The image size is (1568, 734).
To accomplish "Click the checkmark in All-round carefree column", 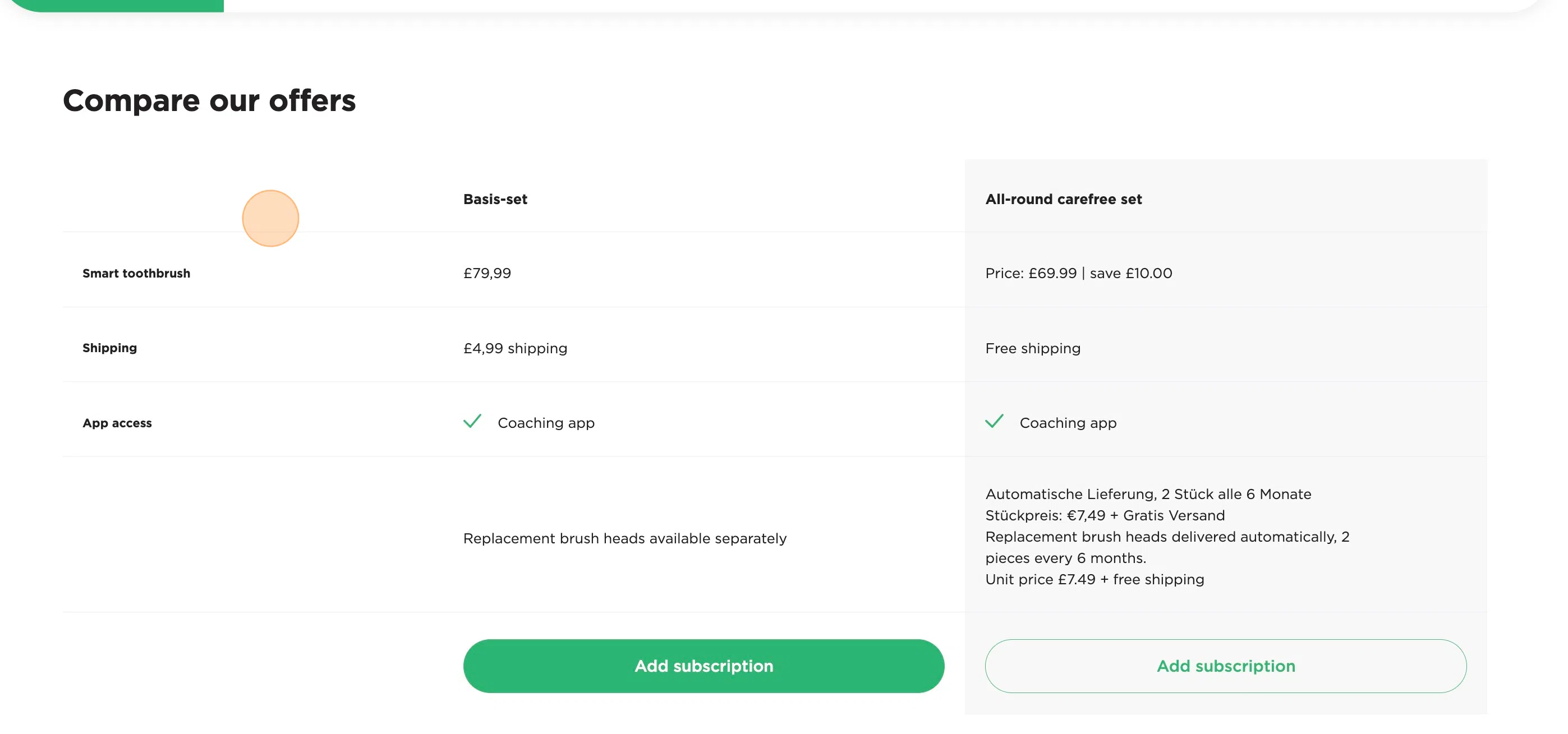I will [994, 421].
